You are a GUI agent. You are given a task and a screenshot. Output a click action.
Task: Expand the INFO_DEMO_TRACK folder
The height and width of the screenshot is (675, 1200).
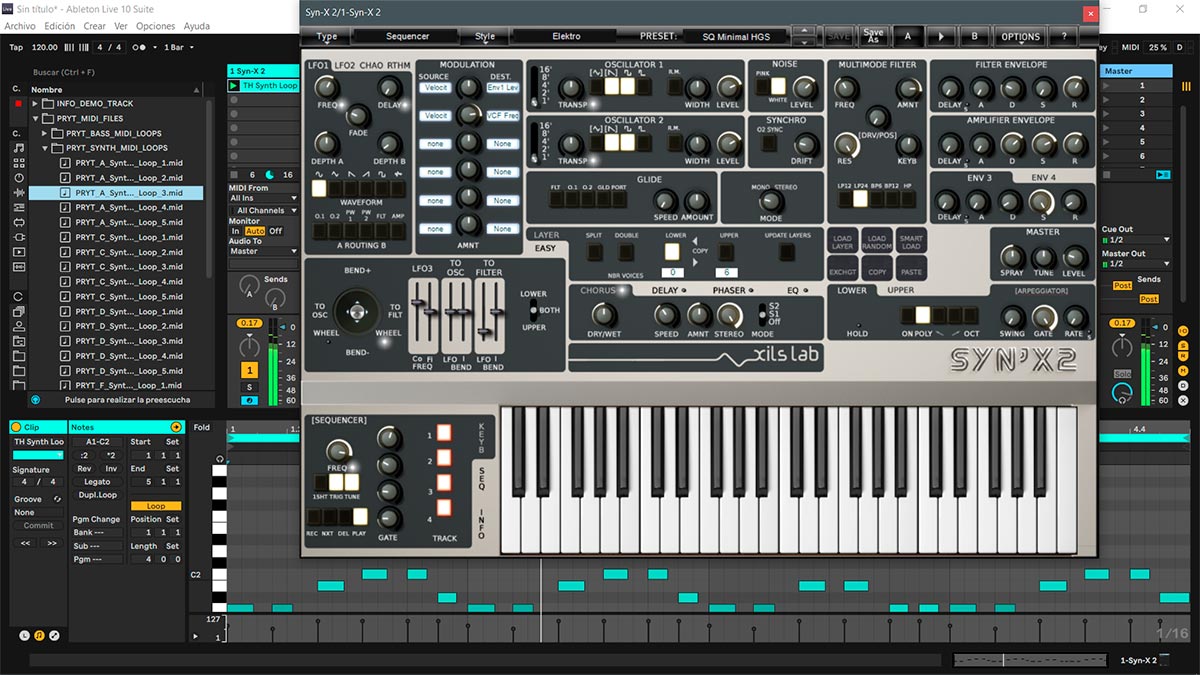click(36, 103)
